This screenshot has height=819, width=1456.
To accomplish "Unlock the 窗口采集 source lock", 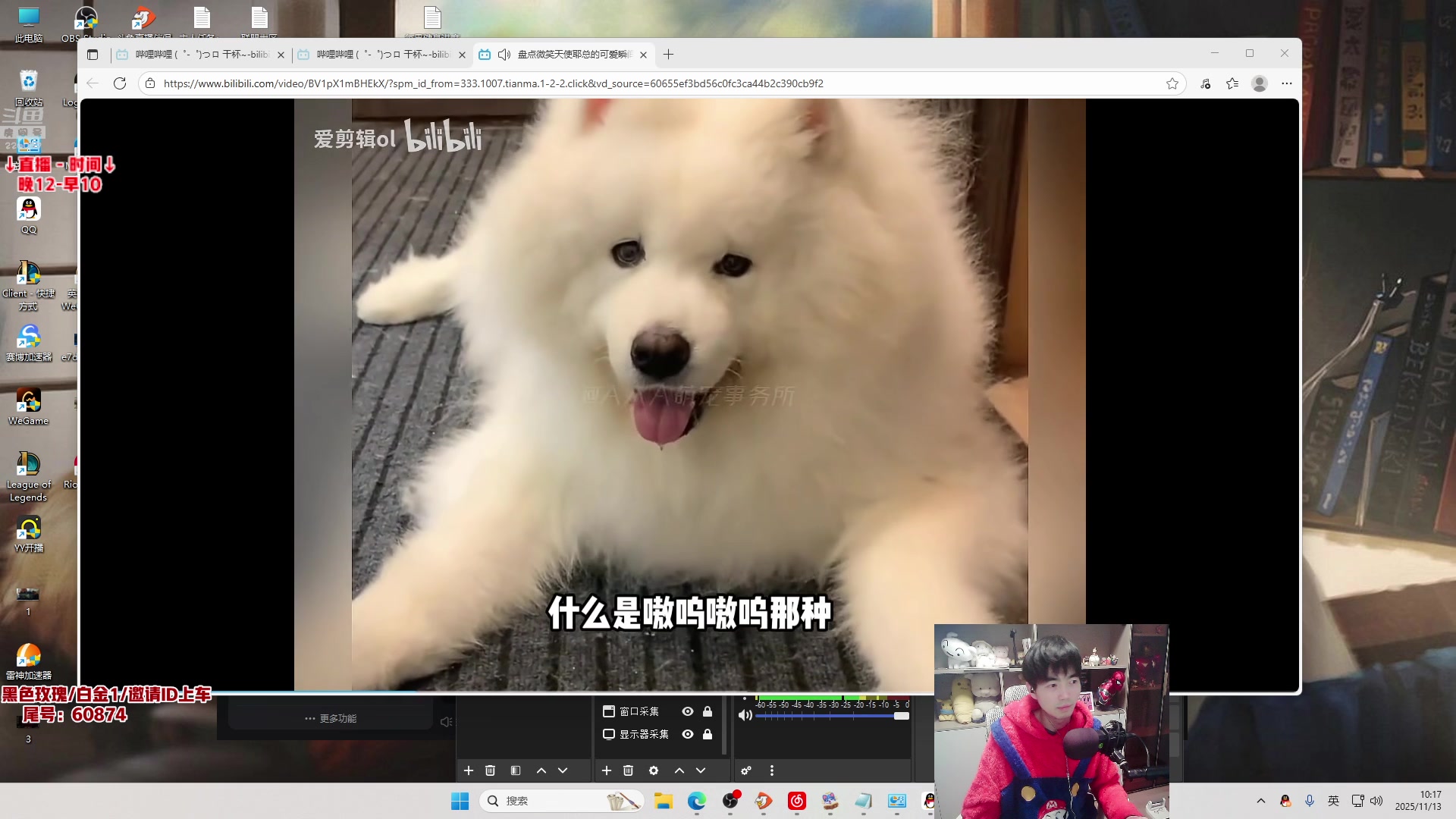I will [708, 711].
